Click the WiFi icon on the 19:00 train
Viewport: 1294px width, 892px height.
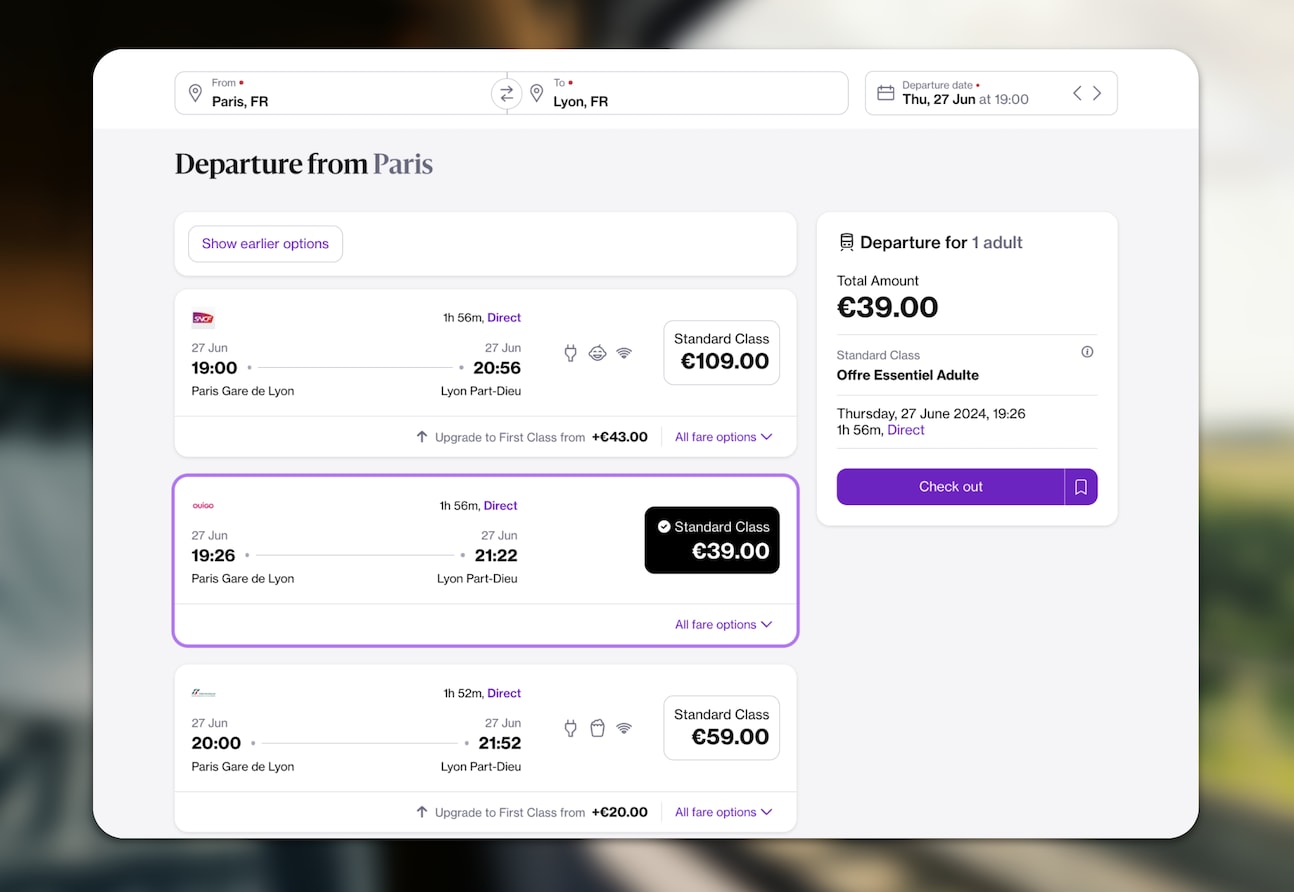624,353
